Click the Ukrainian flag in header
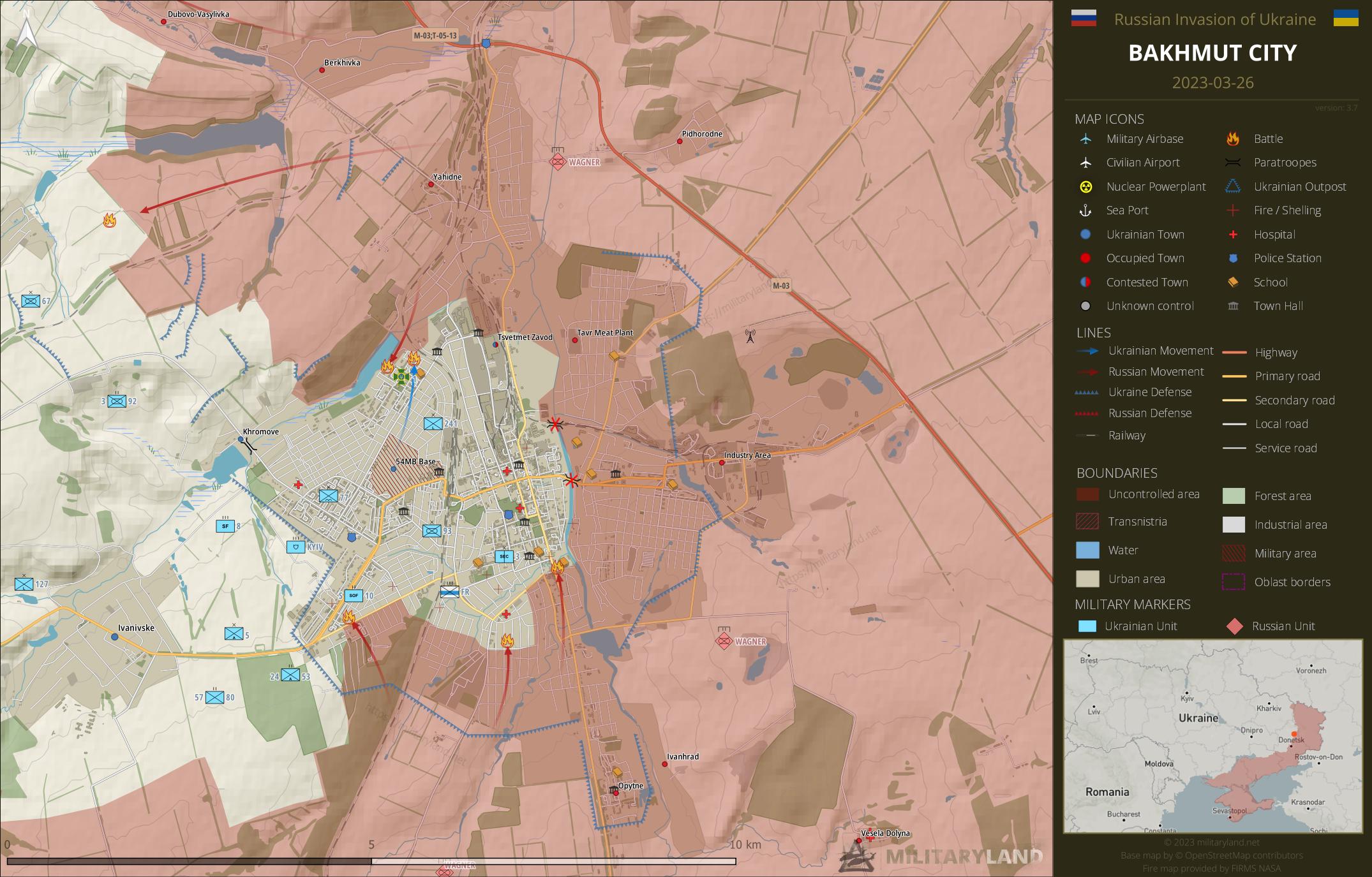 pos(1346,18)
